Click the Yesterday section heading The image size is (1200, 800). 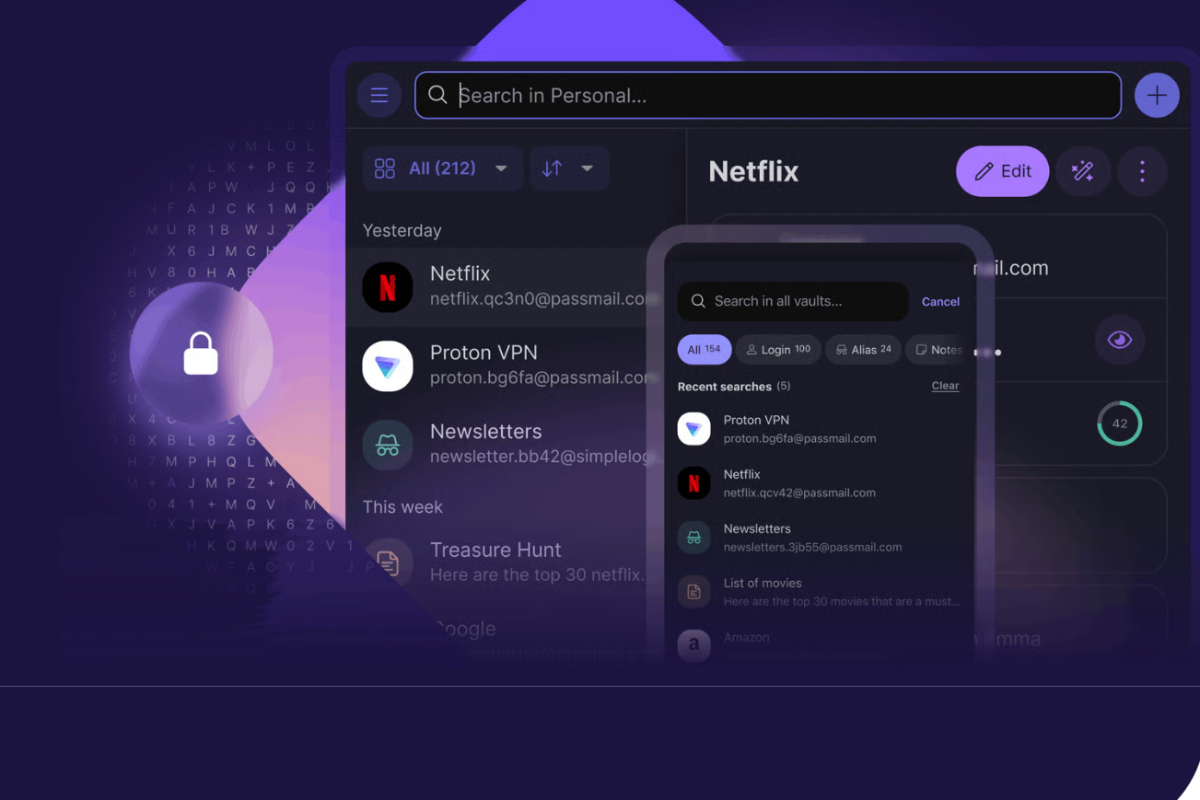[402, 231]
